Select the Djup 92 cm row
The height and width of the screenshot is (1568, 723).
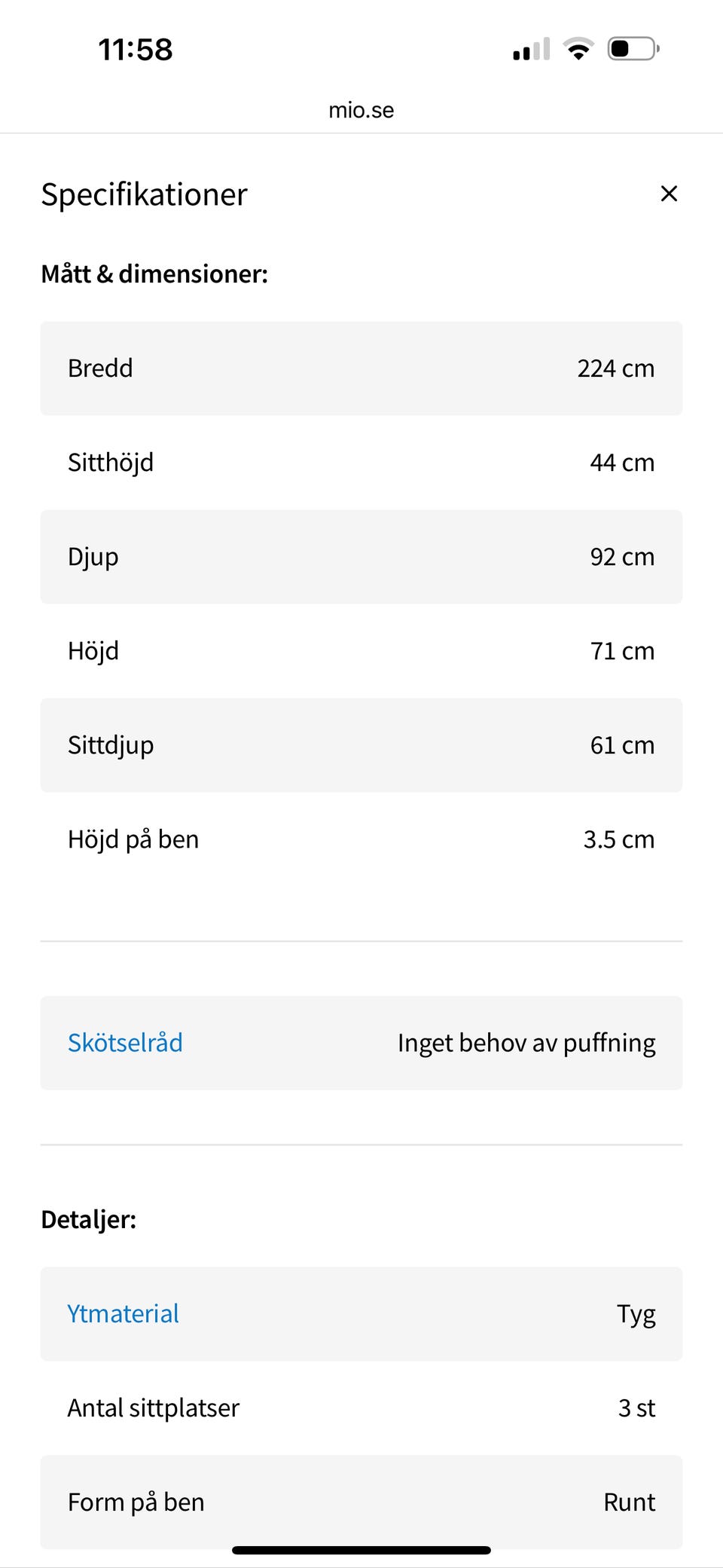(x=361, y=557)
